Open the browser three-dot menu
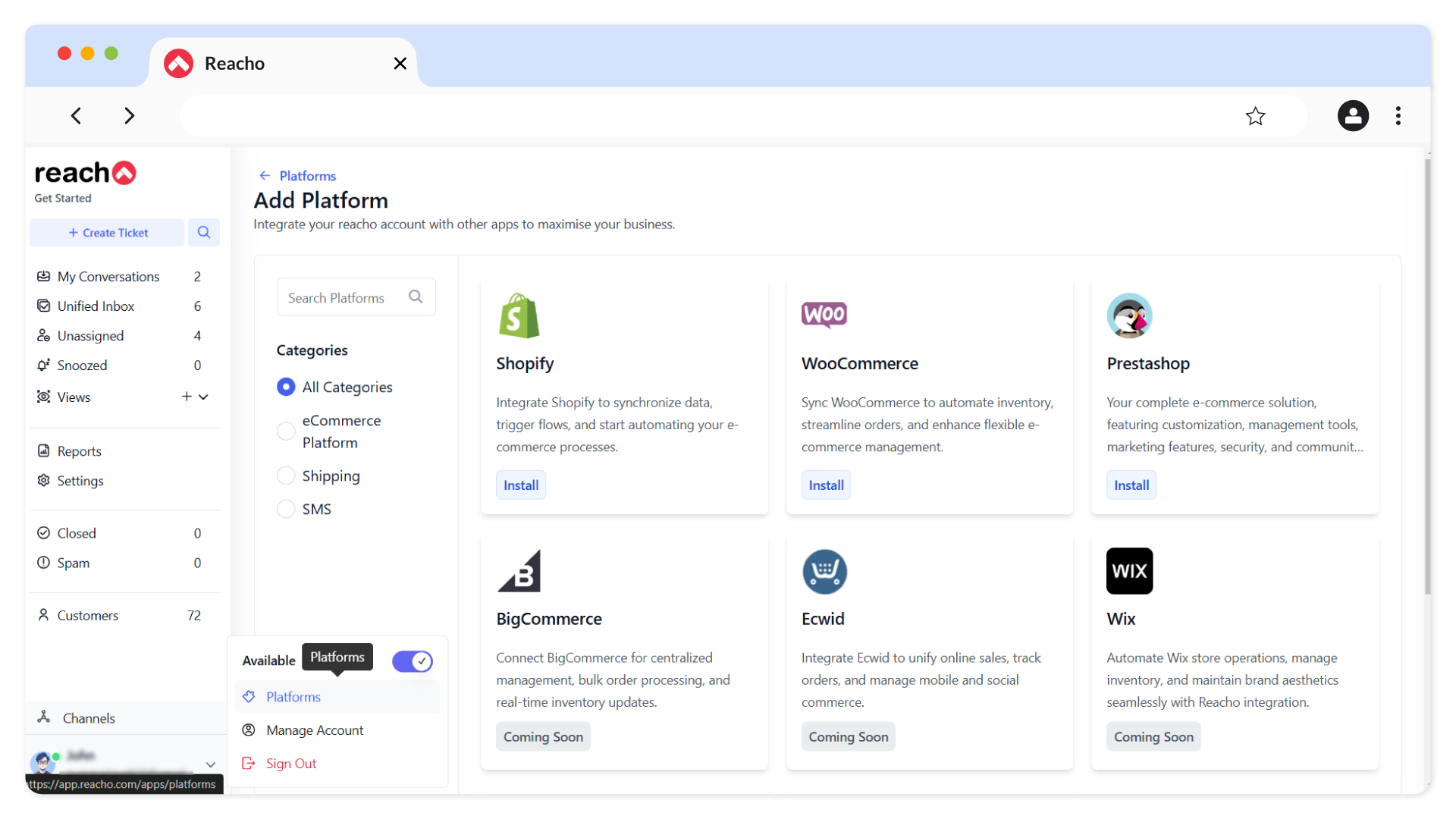 (x=1398, y=116)
